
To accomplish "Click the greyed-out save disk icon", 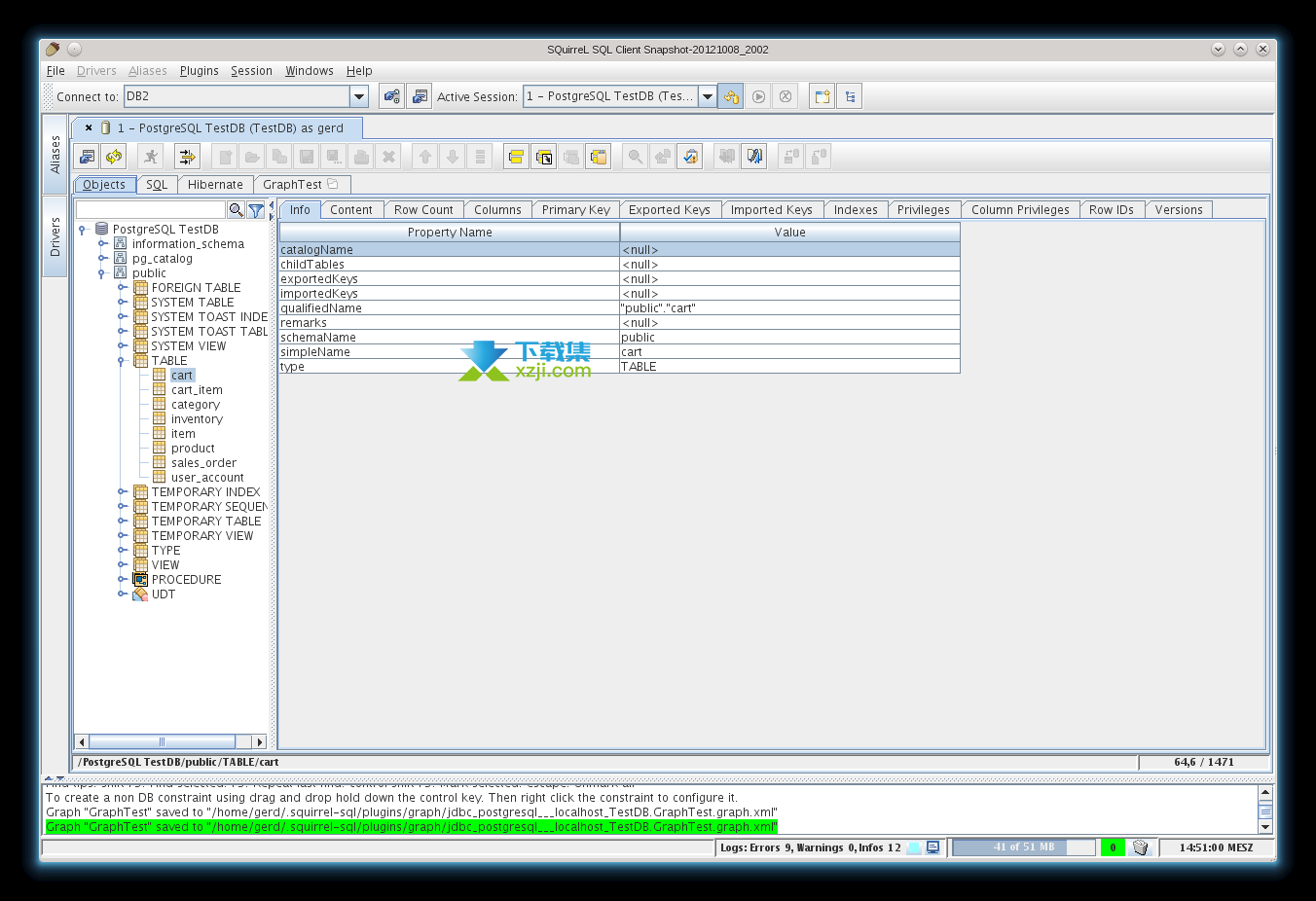I will coord(307,157).
